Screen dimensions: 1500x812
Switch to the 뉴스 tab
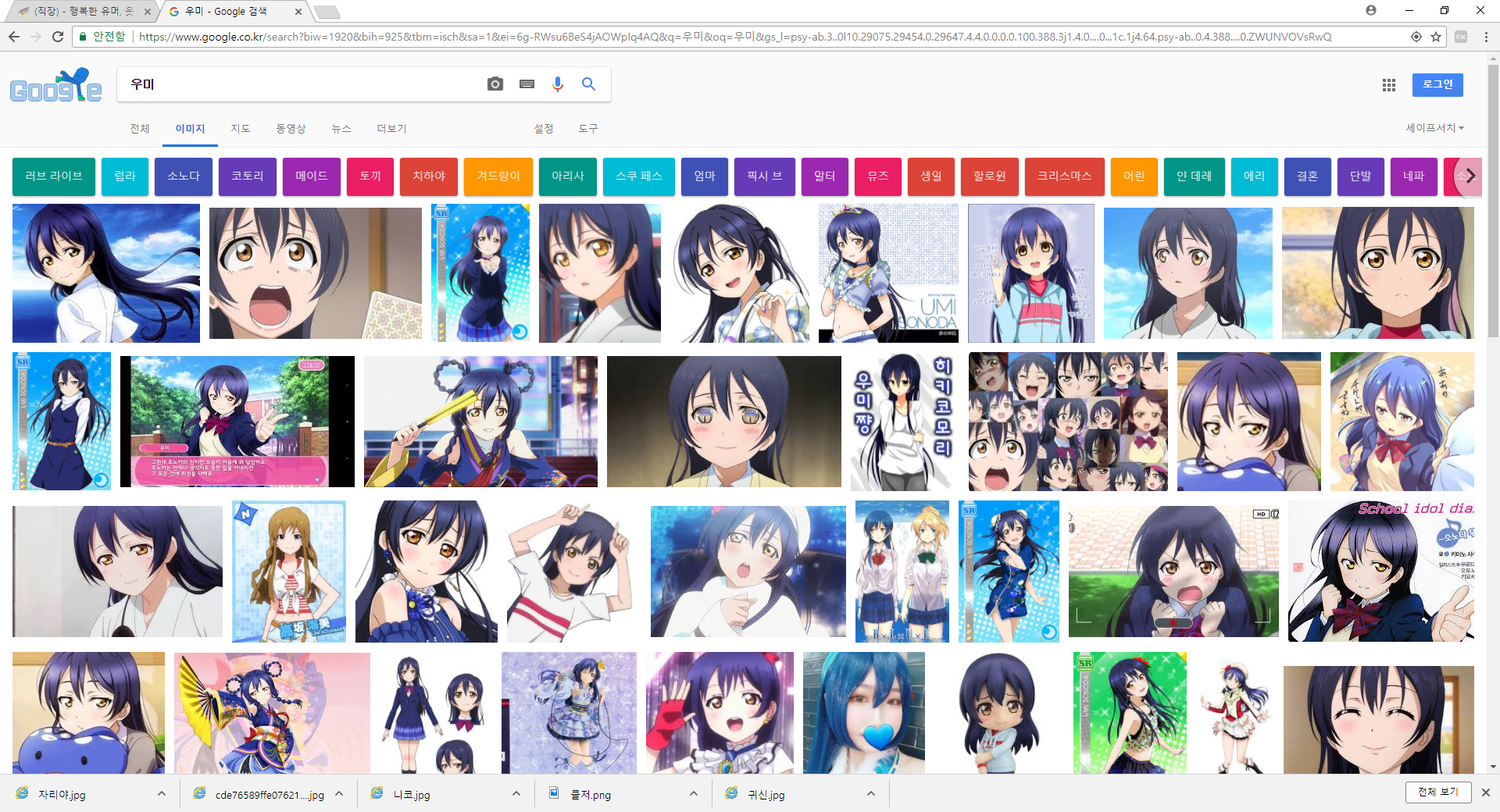(341, 129)
